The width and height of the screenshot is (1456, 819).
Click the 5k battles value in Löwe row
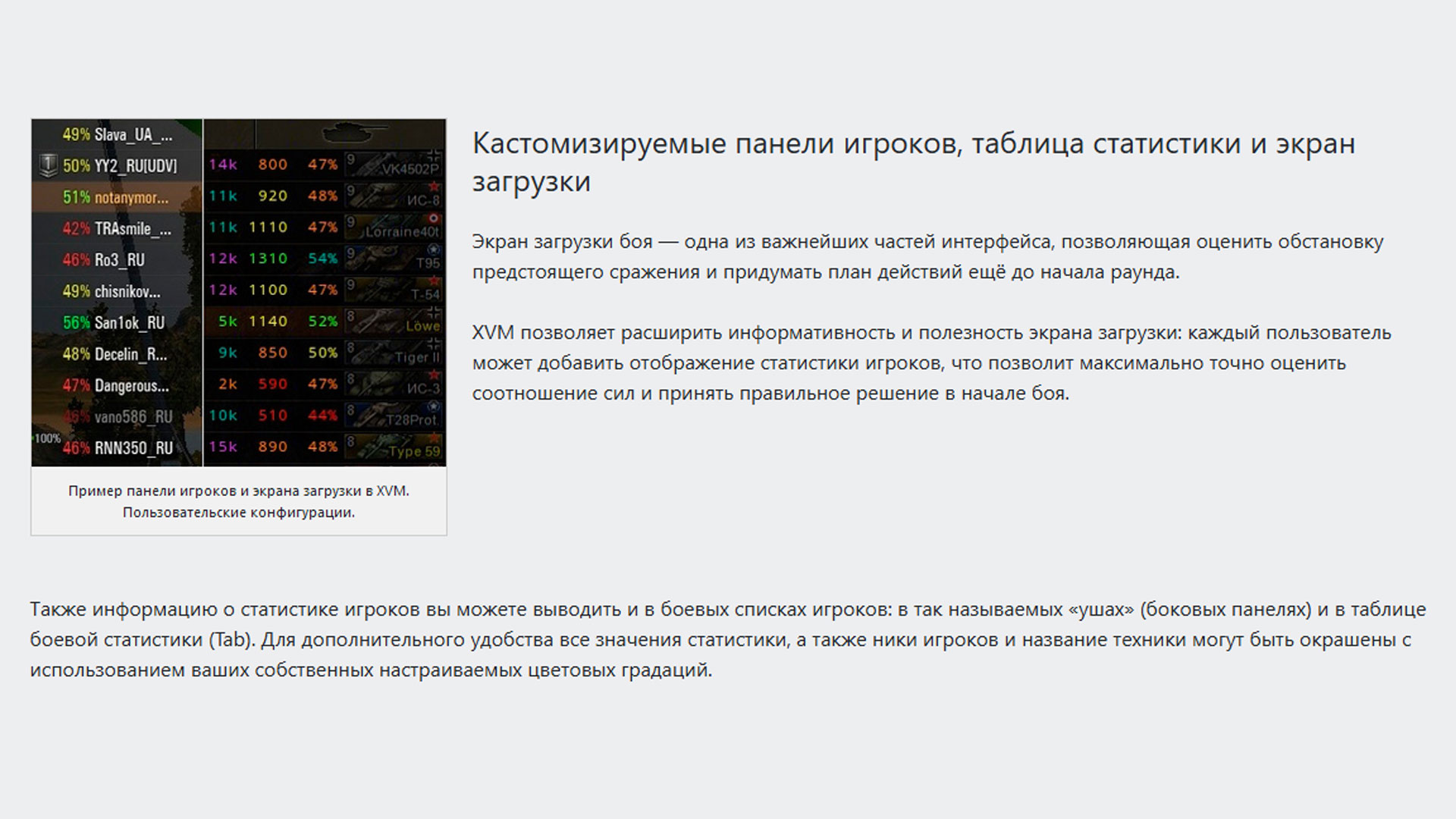point(227,322)
